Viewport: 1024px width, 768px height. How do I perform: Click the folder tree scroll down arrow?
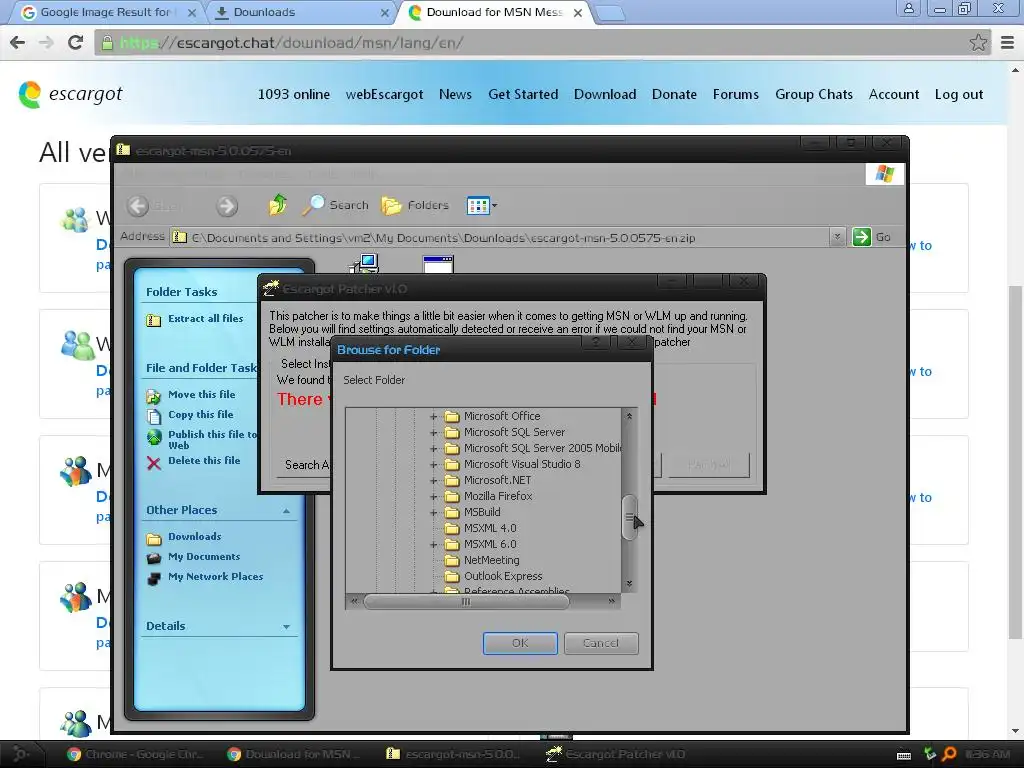tap(629, 584)
